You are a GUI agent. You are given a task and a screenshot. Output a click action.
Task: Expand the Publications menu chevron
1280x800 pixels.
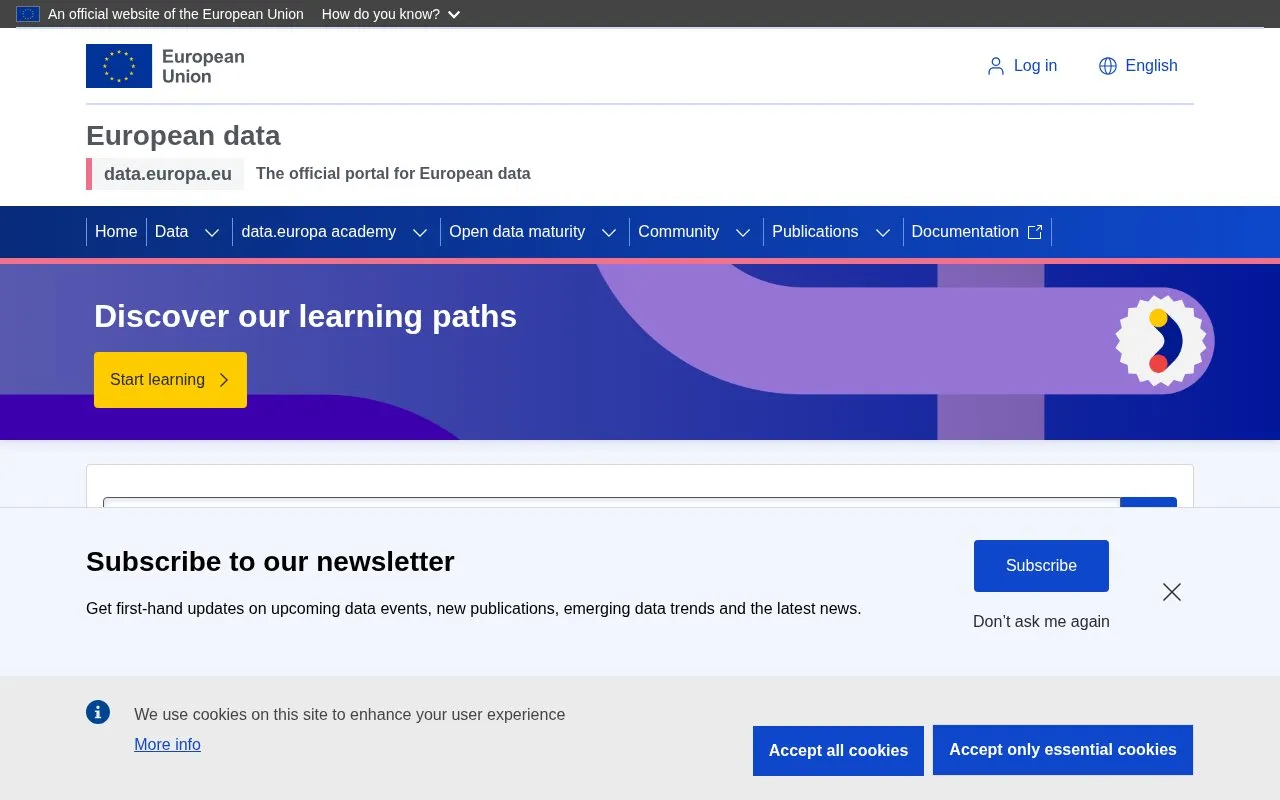(883, 232)
